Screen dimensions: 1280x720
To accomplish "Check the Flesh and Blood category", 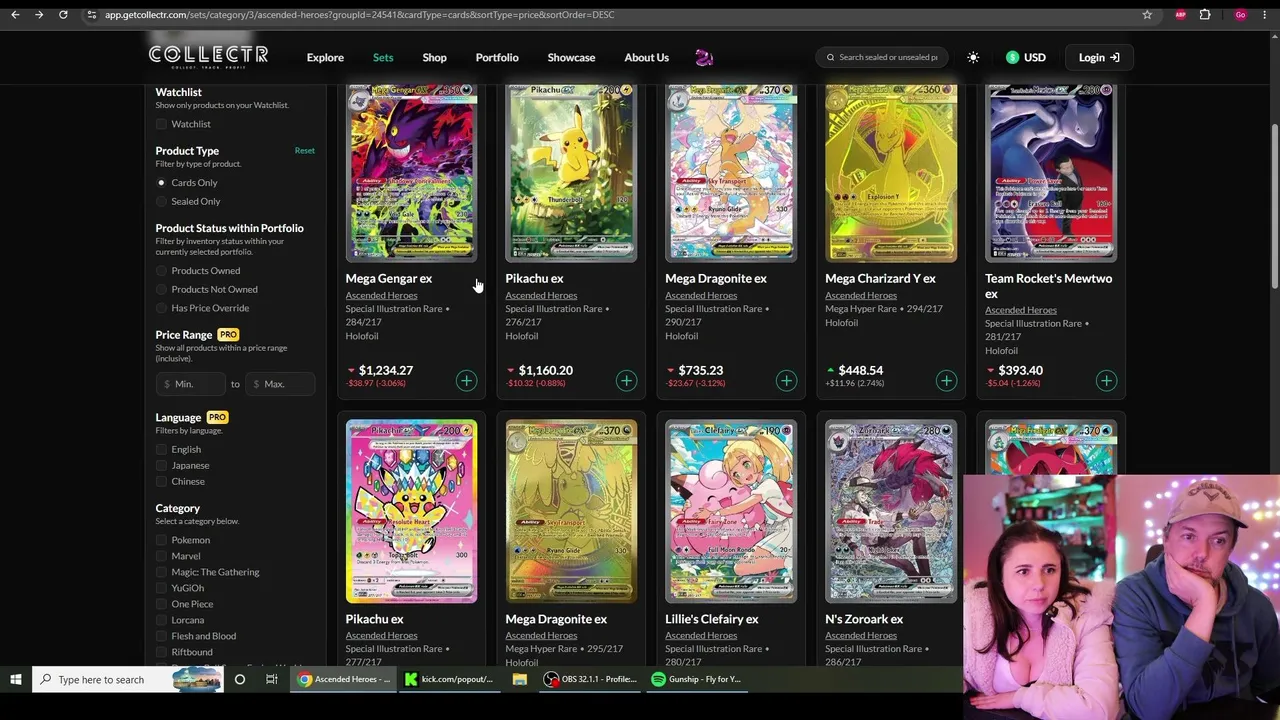I will pos(161,636).
